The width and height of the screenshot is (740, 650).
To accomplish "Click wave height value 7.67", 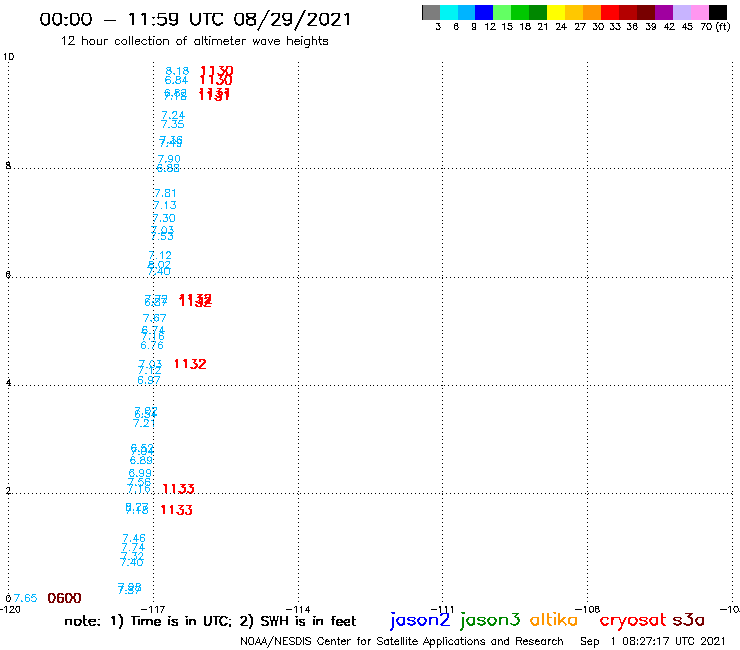I will click(155, 318).
